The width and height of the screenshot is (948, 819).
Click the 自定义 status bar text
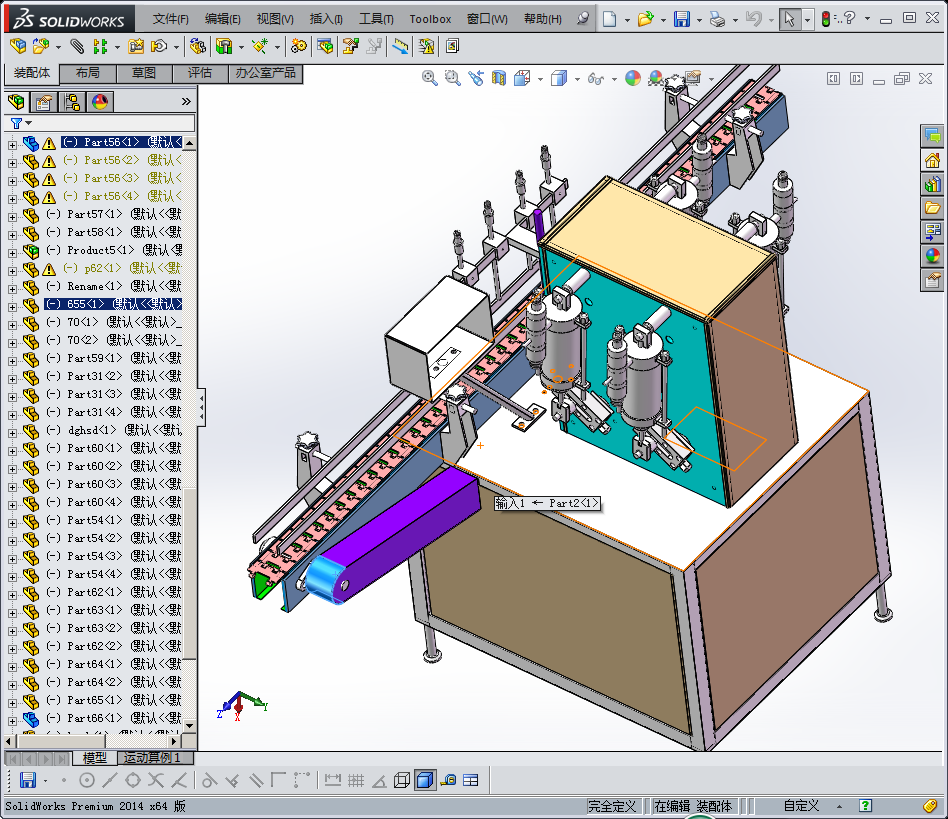coord(800,806)
